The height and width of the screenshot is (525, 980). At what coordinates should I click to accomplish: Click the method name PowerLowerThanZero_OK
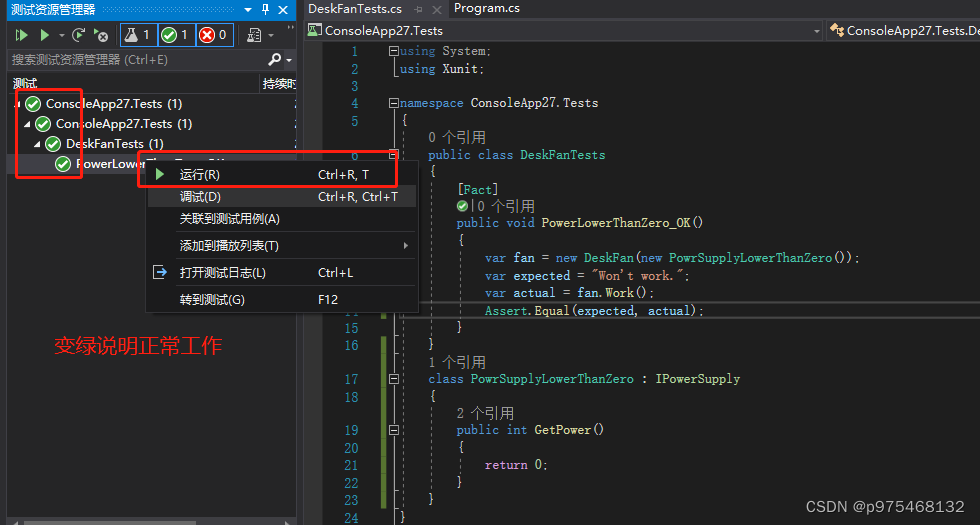click(616, 222)
